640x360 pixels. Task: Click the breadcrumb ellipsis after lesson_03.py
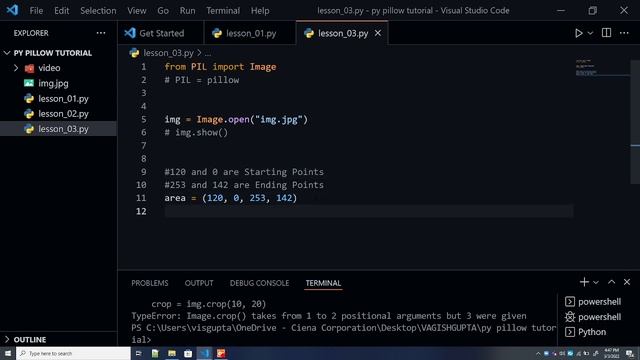(208, 53)
